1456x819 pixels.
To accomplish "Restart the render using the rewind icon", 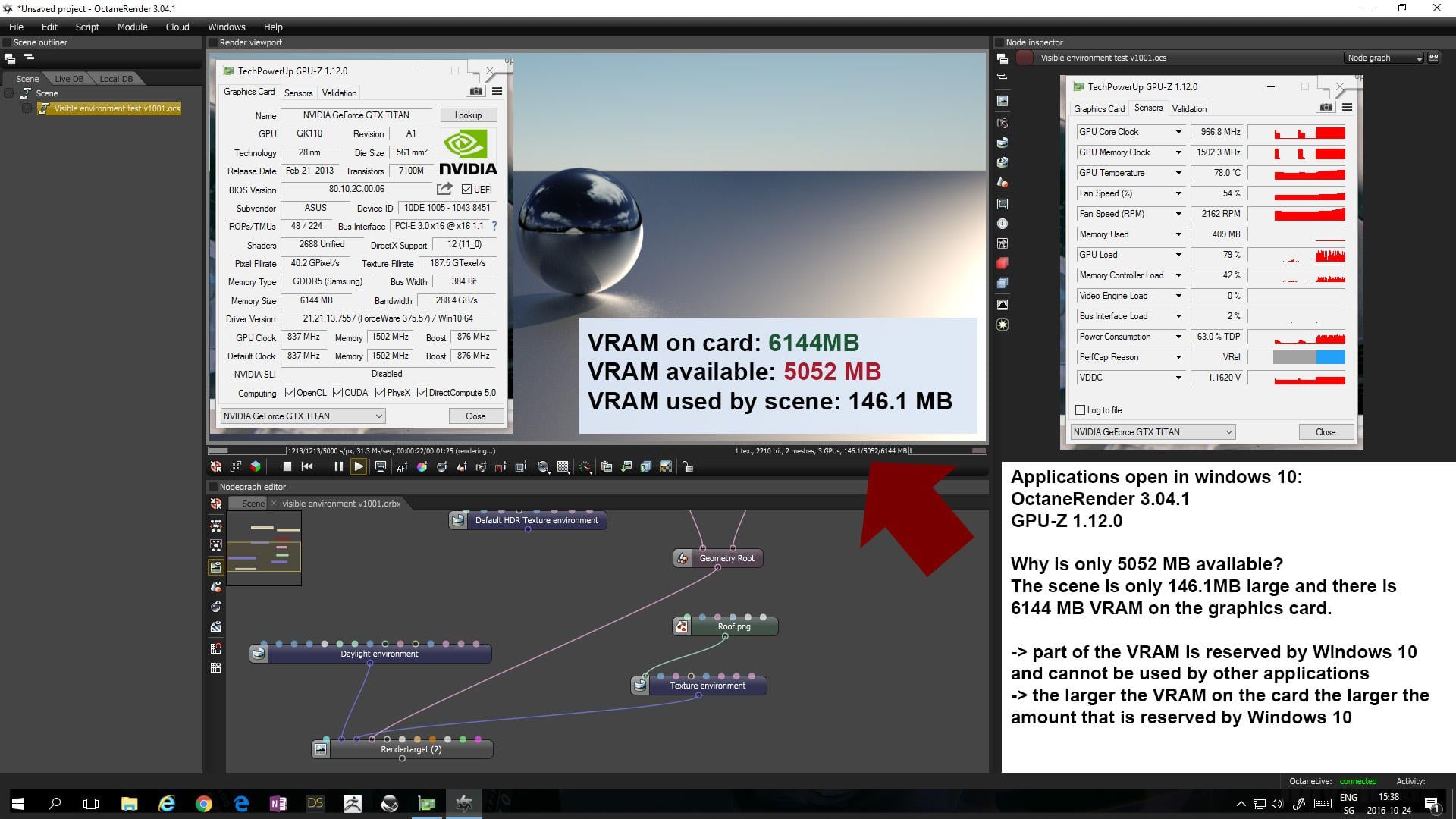I will coord(307,467).
